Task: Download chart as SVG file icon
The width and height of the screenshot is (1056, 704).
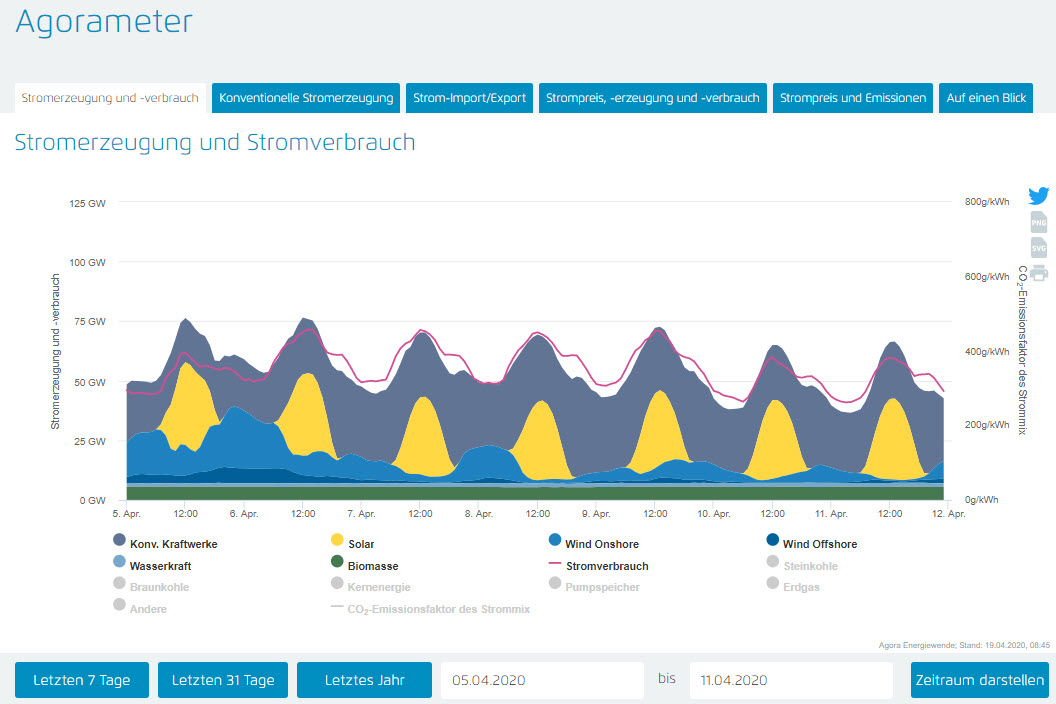Action: [x=1039, y=247]
